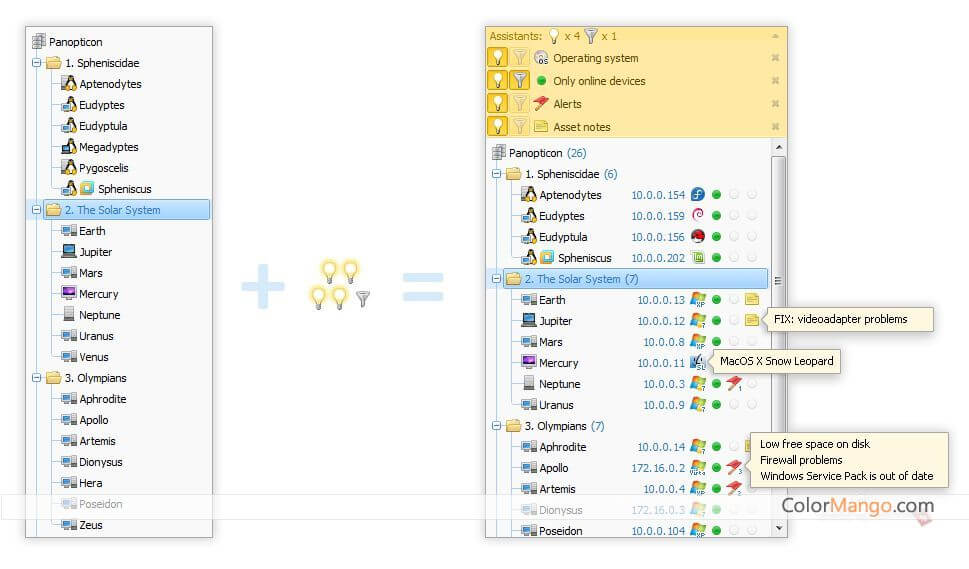The height and width of the screenshot is (569, 969).
Task: Click the asset note icon in Jupiter row
Action: point(752,321)
